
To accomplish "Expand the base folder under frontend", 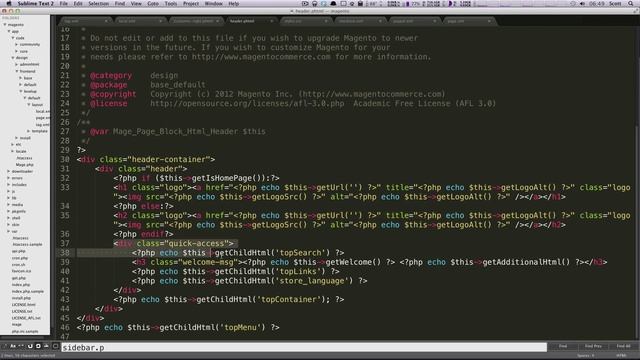I will tap(20, 78).
